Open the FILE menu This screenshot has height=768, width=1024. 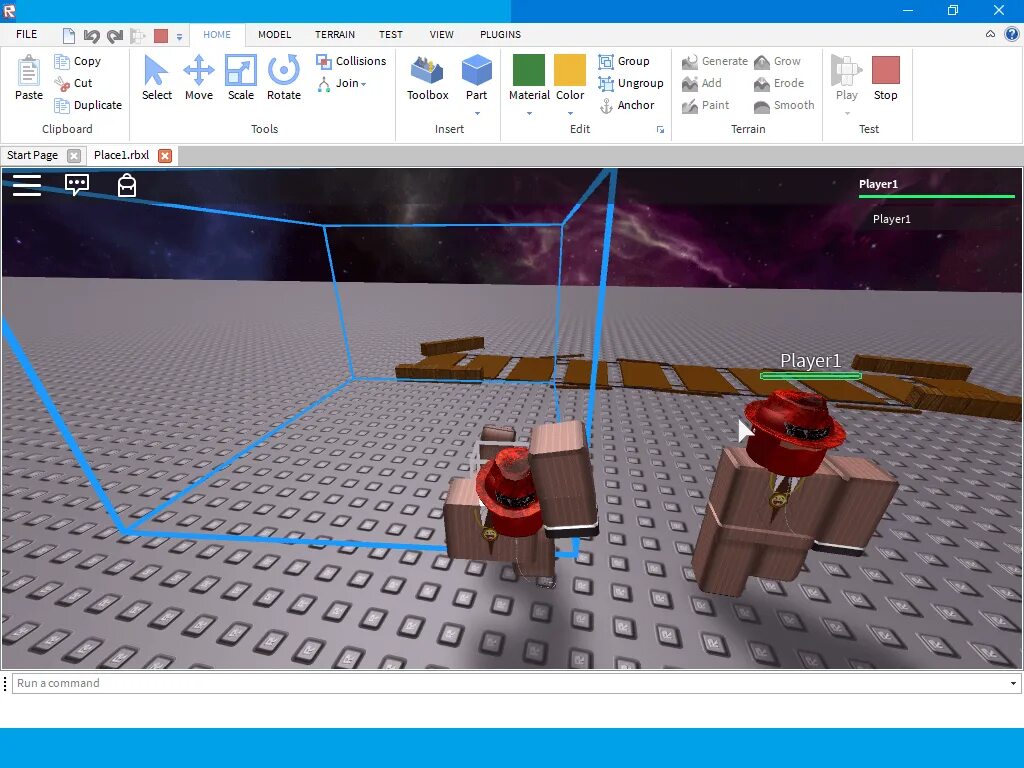[x=27, y=35]
